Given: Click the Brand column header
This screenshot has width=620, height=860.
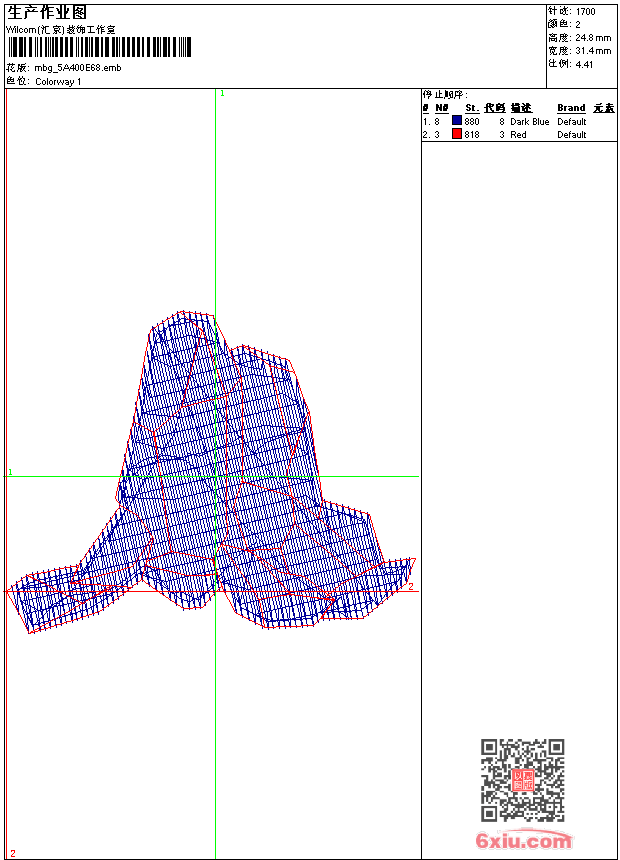Looking at the screenshot, I should point(571,108).
